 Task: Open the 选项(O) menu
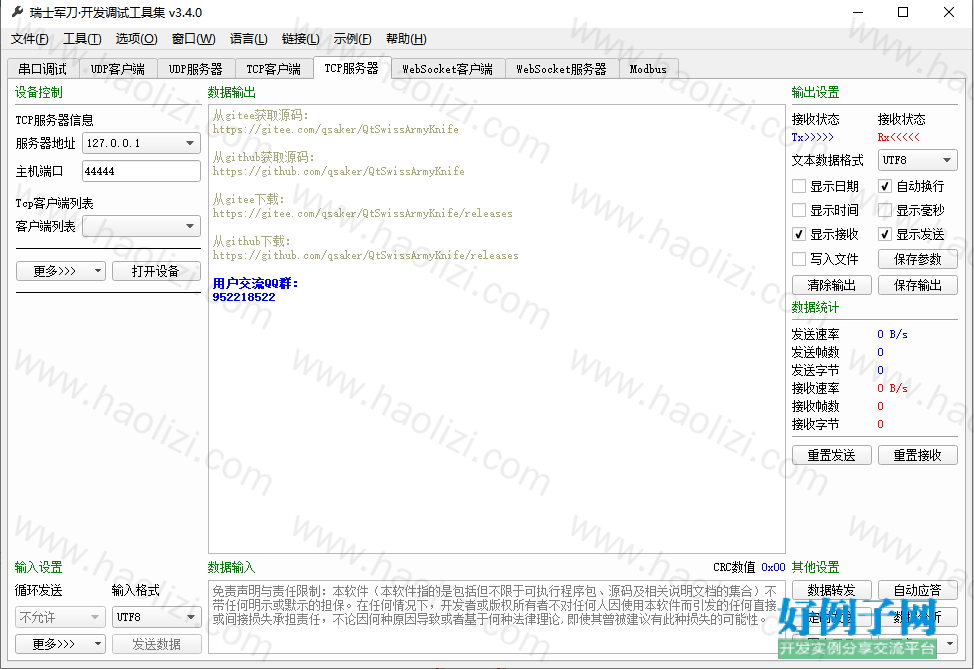point(136,39)
